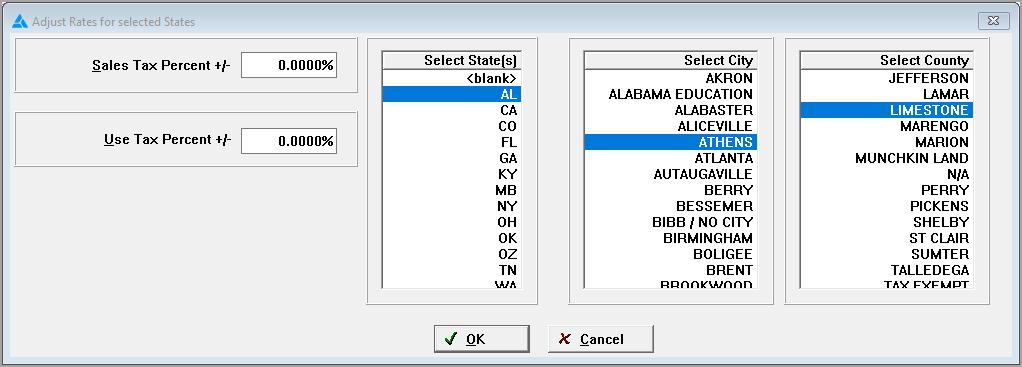
Task: Choose BESSEMER in the city list
Action: pos(671,206)
